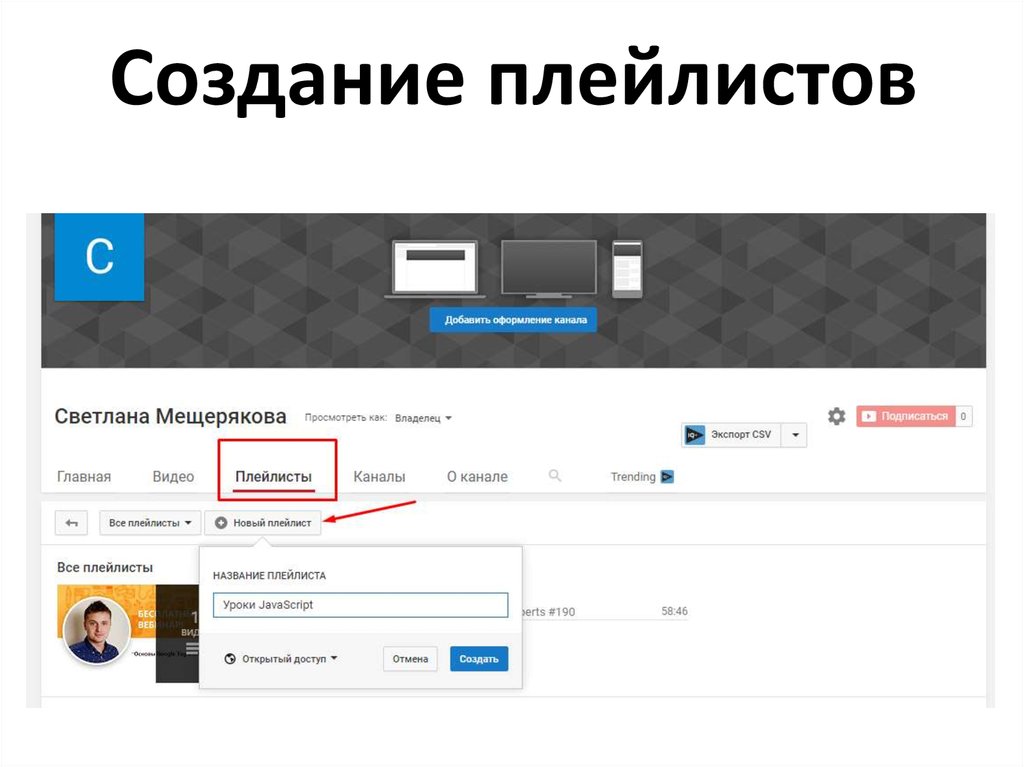1024x767 pixels.
Task: Open the playlist thumbnail with man's photo
Action: pyautogui.click(x=128, y=633)
